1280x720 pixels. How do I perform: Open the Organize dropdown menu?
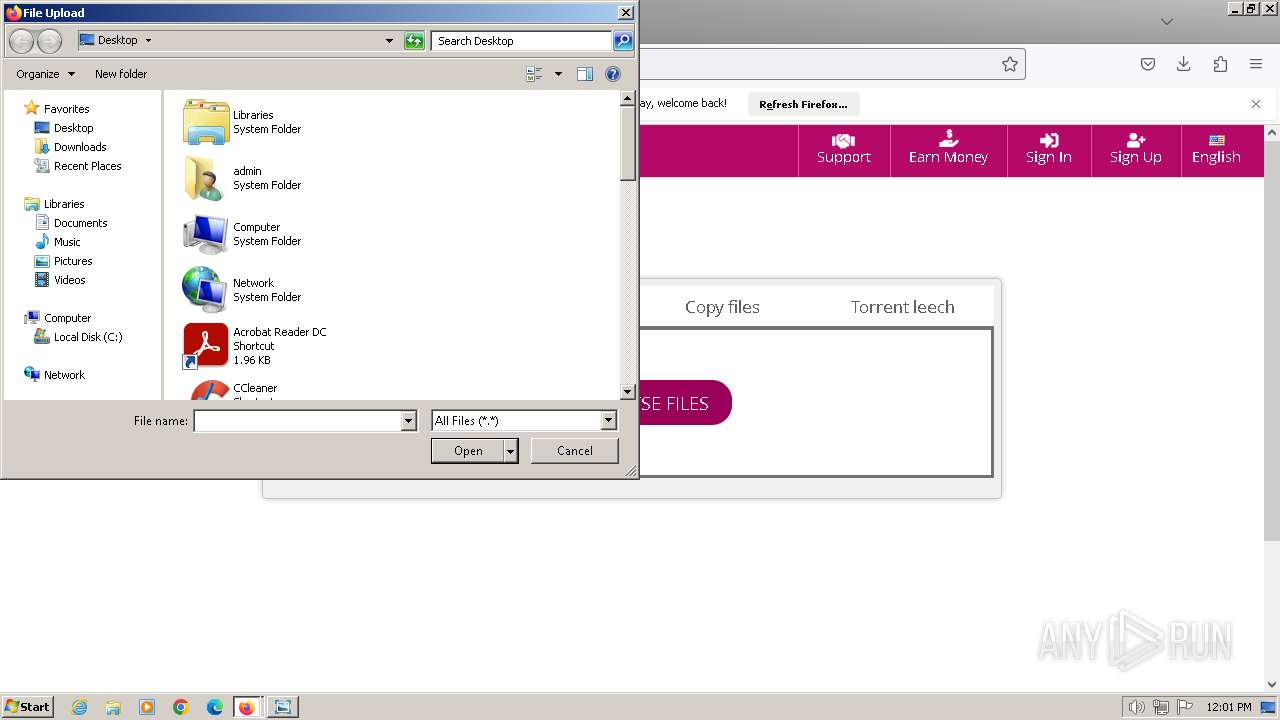(x=45, y=74)
